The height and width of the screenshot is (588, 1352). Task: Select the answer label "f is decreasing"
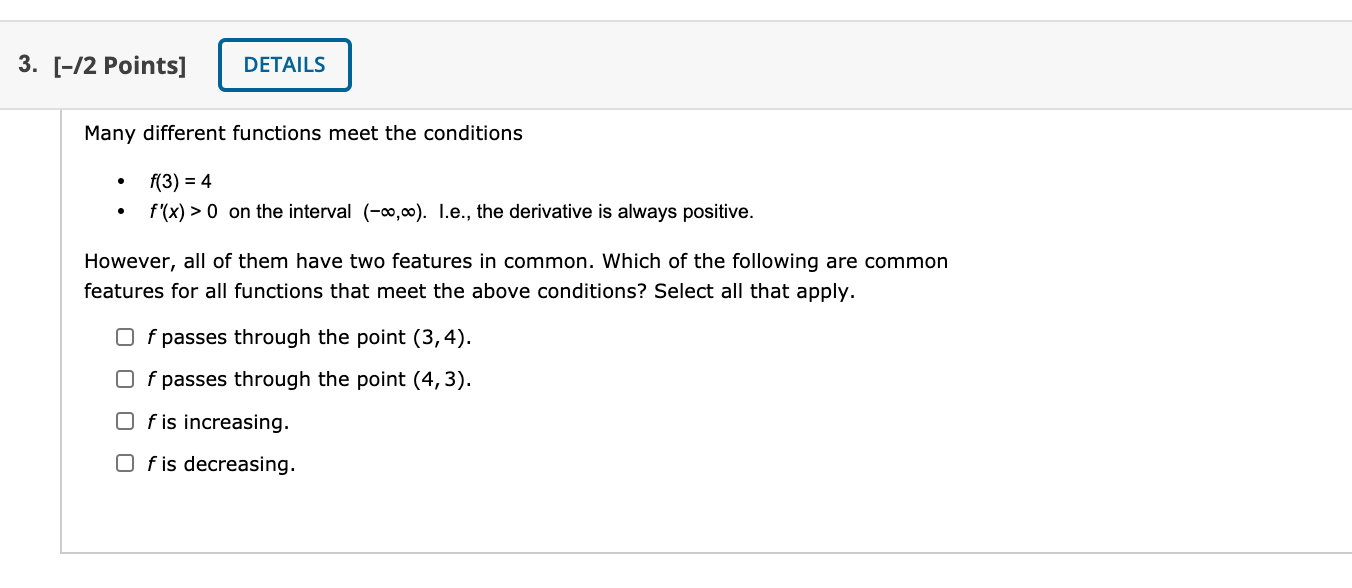(x=220, y=464)
